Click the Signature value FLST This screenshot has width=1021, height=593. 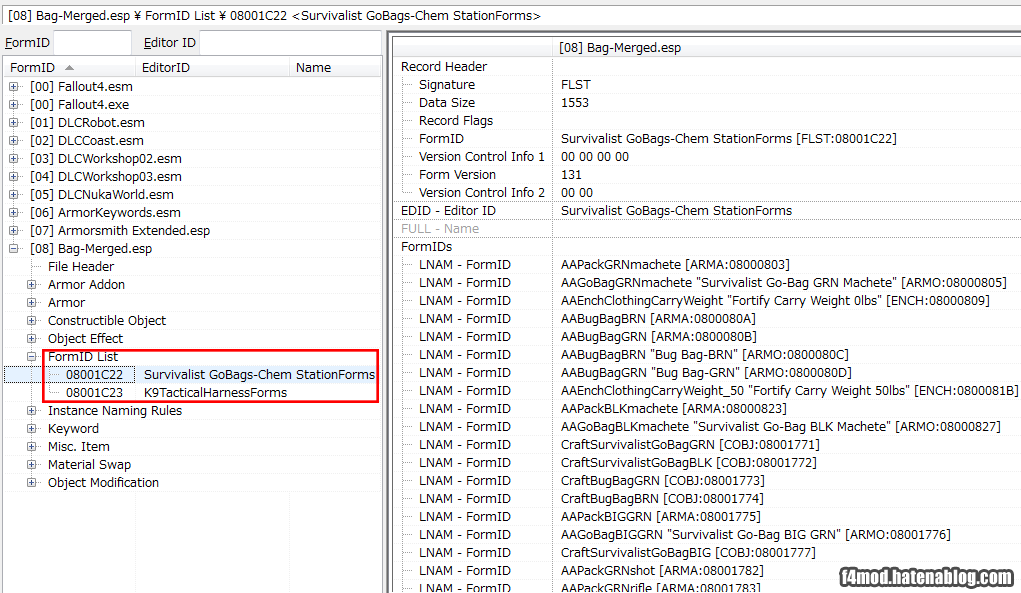click(576, 85)
